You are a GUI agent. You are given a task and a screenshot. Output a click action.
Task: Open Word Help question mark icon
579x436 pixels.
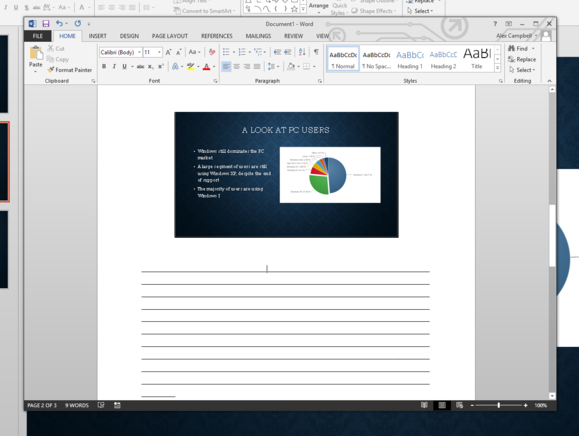(495, 24)
